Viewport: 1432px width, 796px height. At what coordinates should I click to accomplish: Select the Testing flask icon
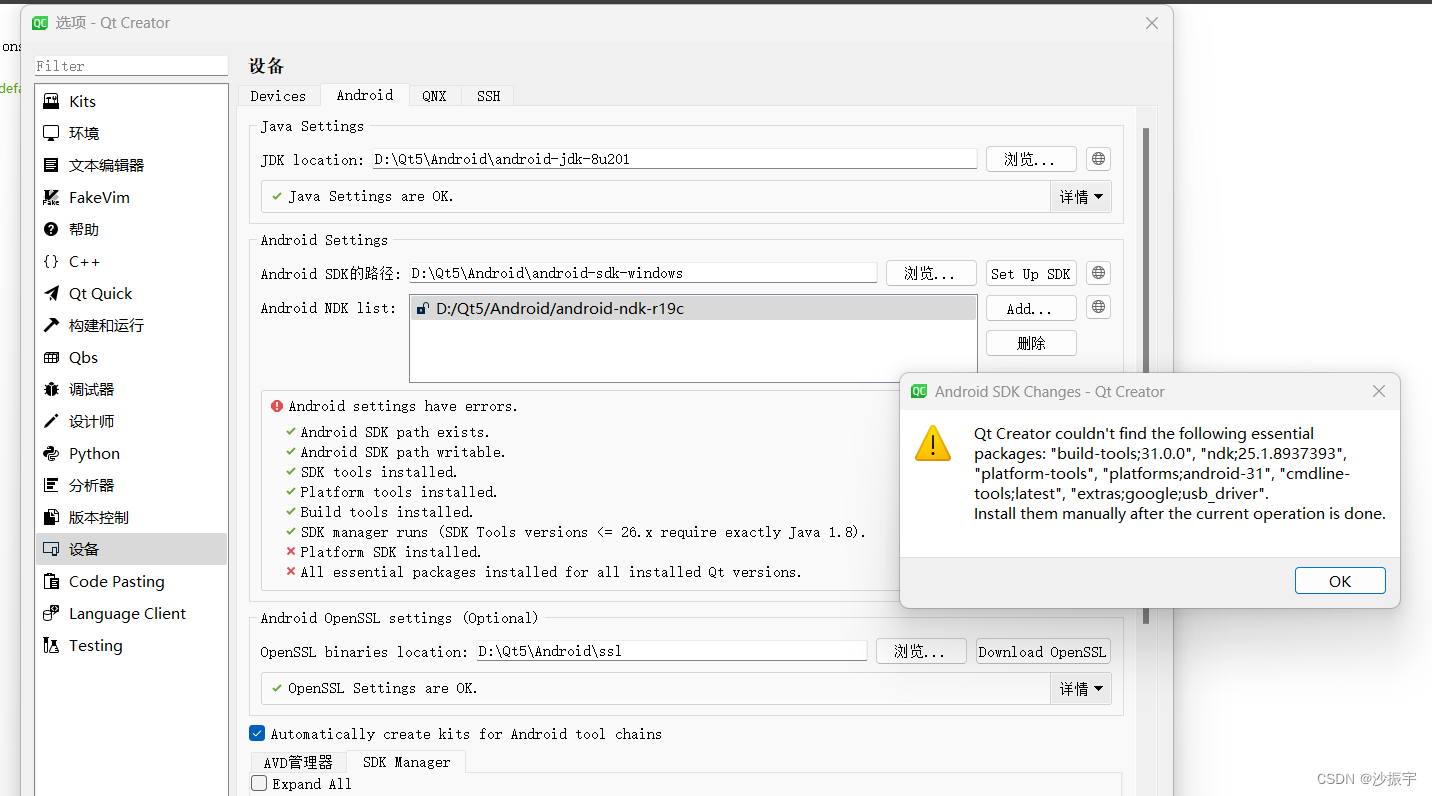(51, 645)
